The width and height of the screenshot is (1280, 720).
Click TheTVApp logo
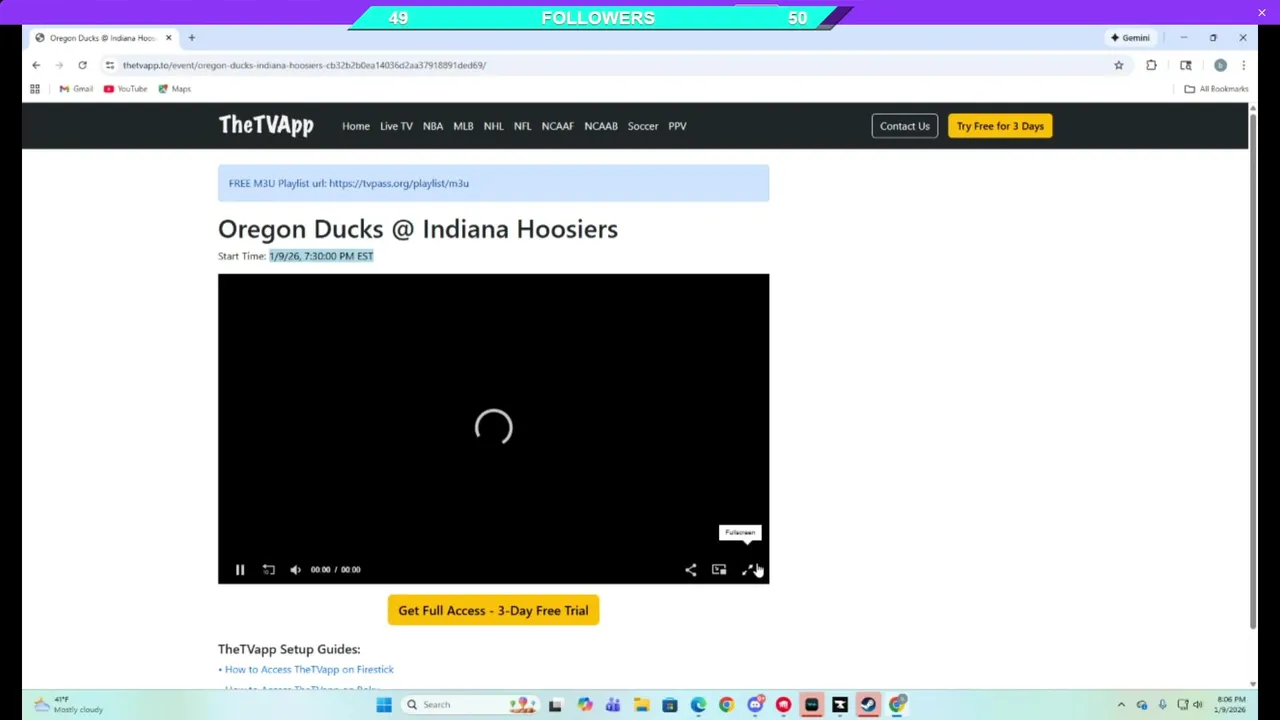pyautogui.click(x=266, y=125)
